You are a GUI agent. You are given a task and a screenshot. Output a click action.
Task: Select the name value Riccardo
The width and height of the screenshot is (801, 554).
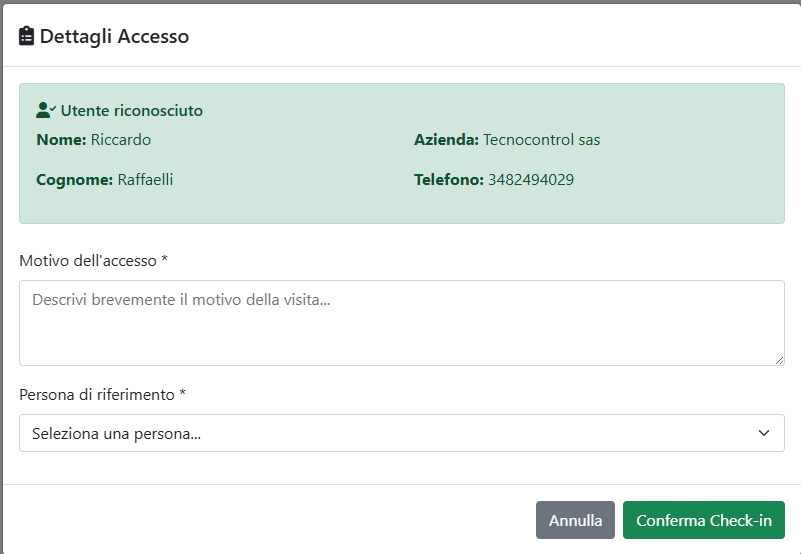tap(120, 140)
